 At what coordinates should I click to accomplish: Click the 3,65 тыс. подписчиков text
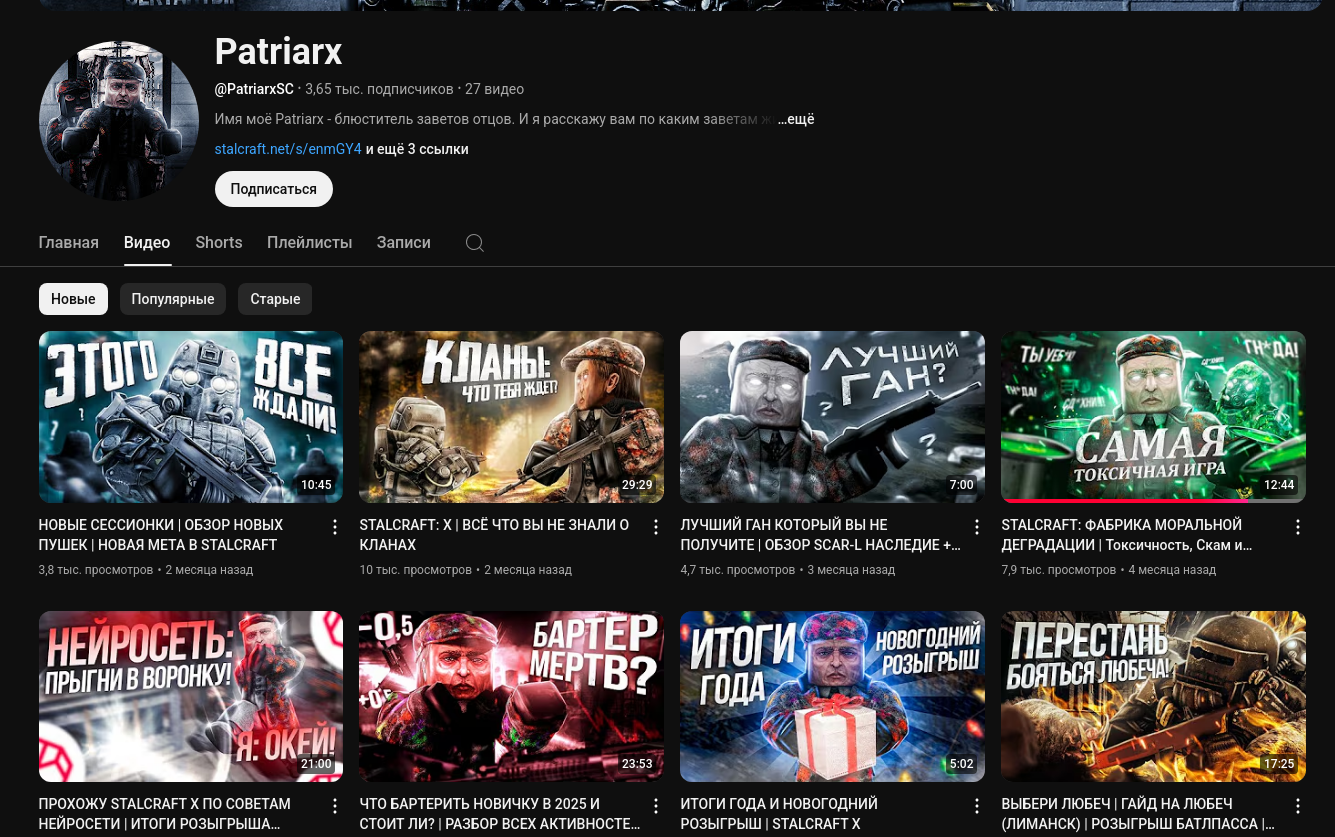[x=379, y=89]
